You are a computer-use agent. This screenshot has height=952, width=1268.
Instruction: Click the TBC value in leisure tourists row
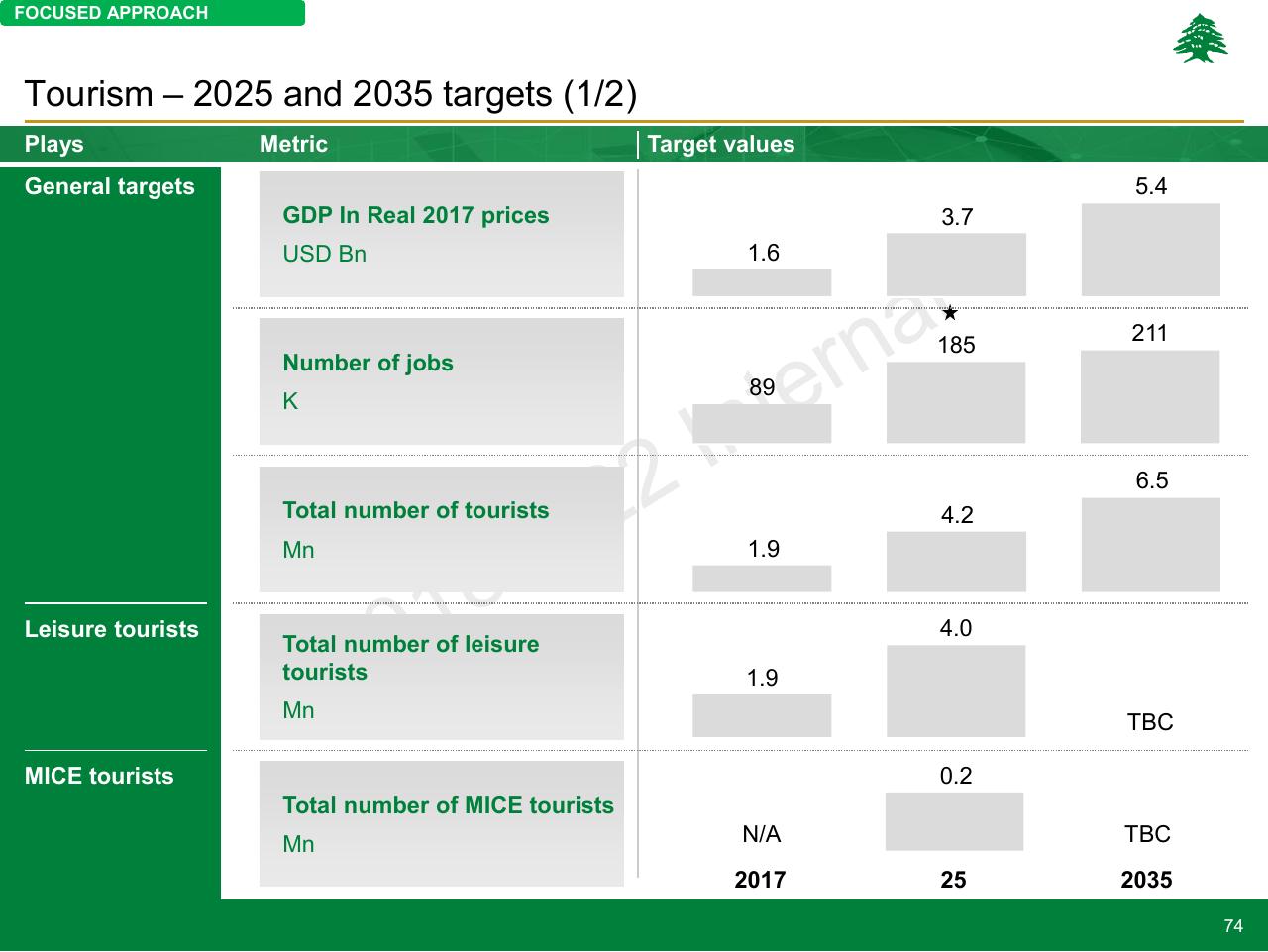1150,722
